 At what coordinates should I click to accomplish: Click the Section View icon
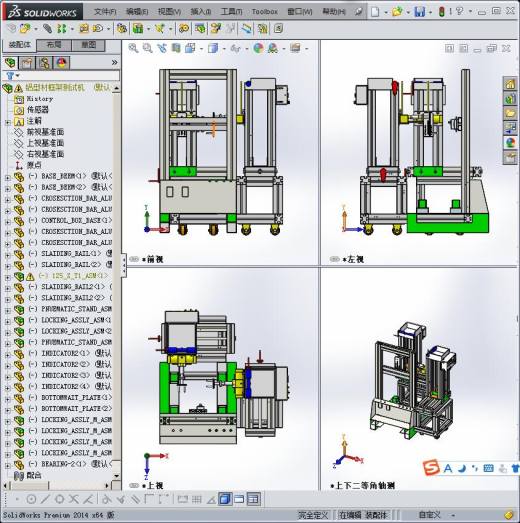(176, 48)
